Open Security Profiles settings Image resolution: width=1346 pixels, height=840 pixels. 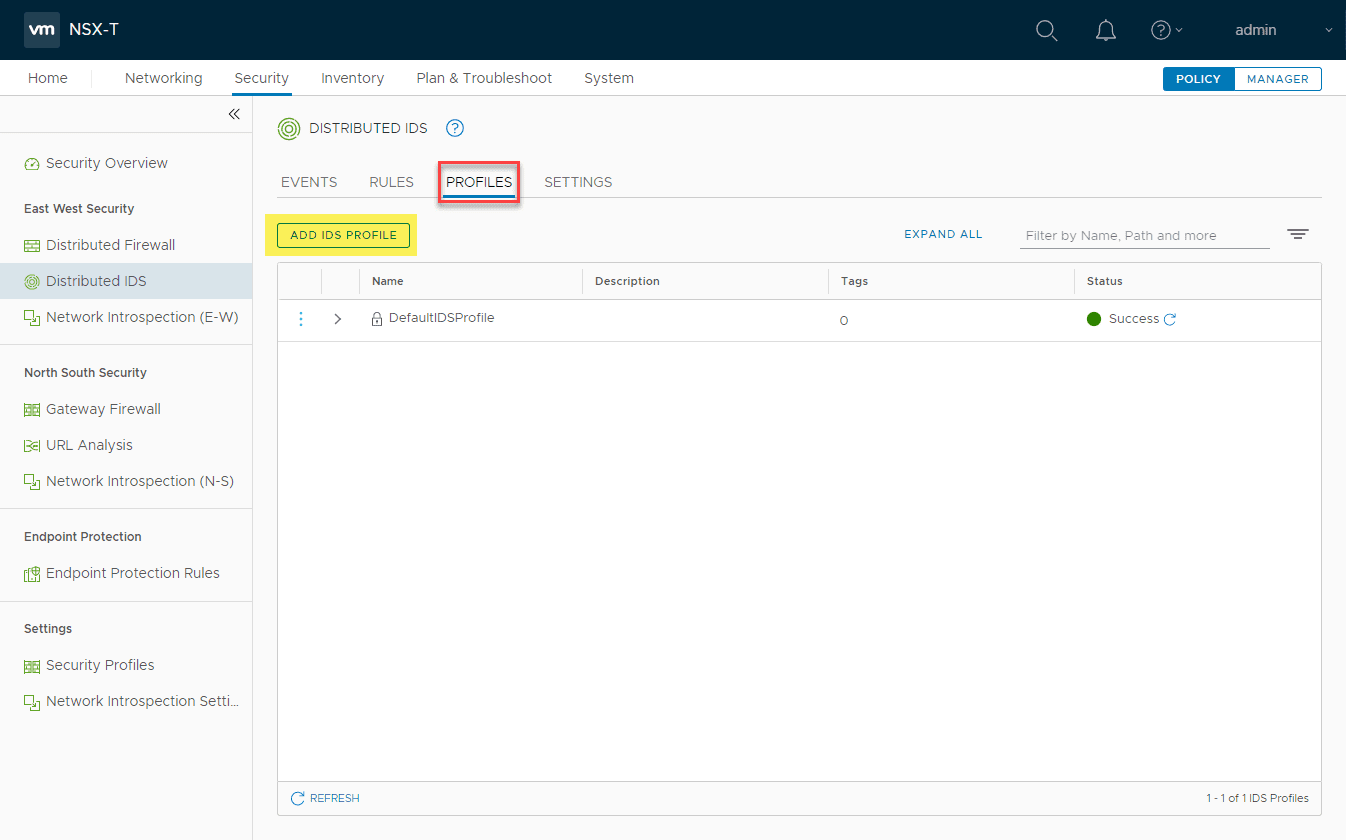tap(100, 666)
